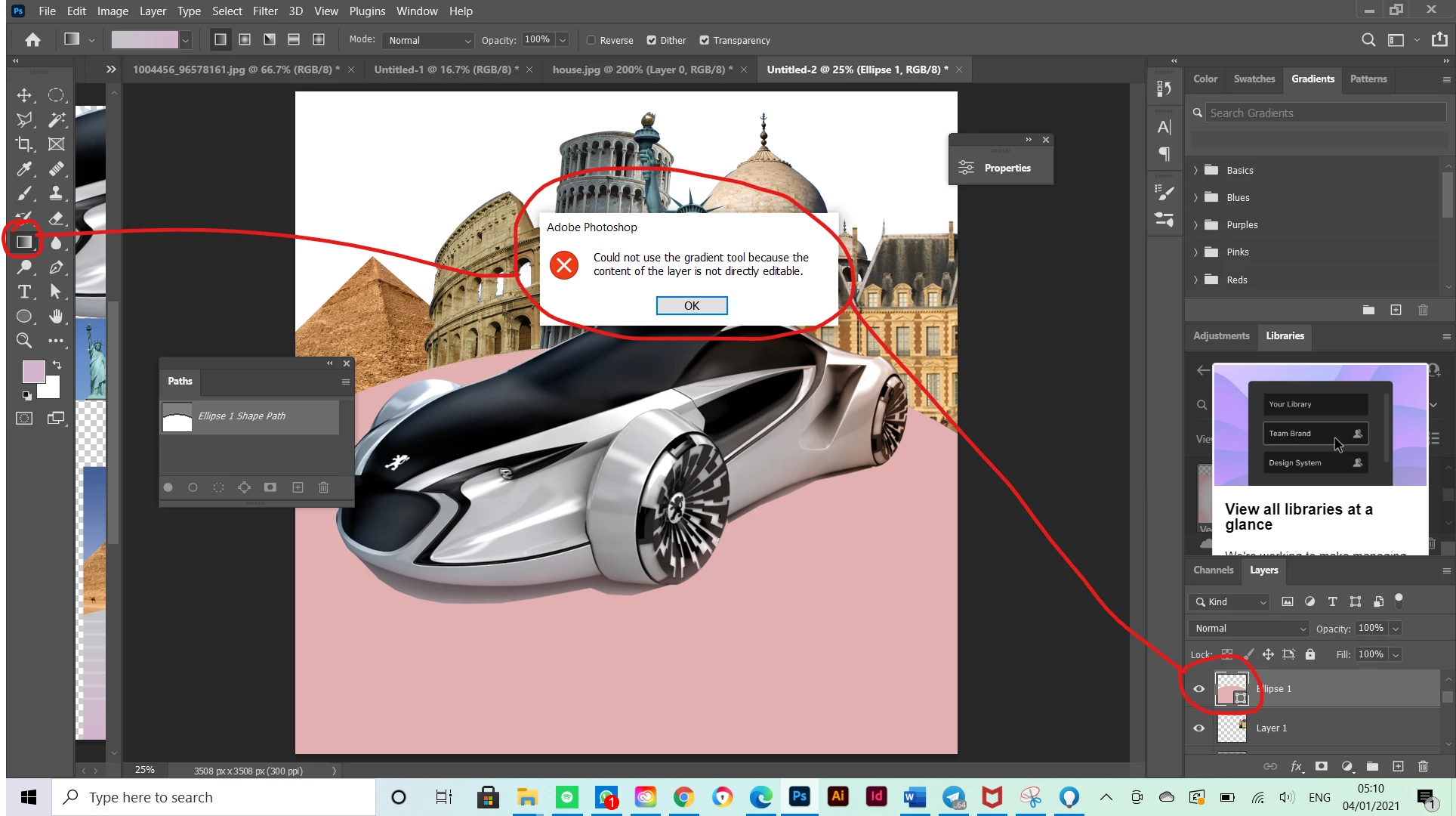
Task: Open the gradient Mode dropdown
Action: coord(428,40)
